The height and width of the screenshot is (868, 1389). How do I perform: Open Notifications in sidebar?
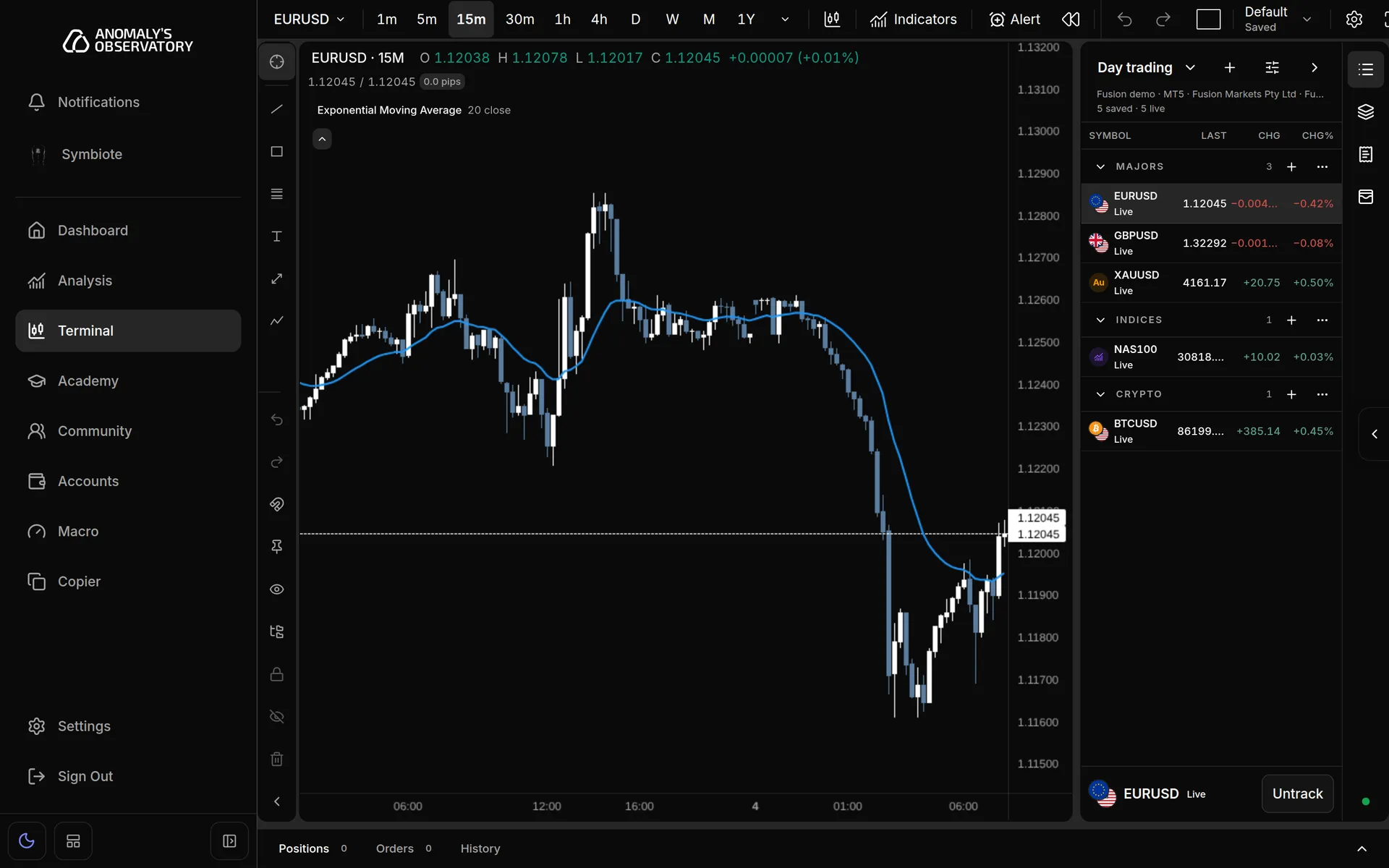click(x=128, y=102)
